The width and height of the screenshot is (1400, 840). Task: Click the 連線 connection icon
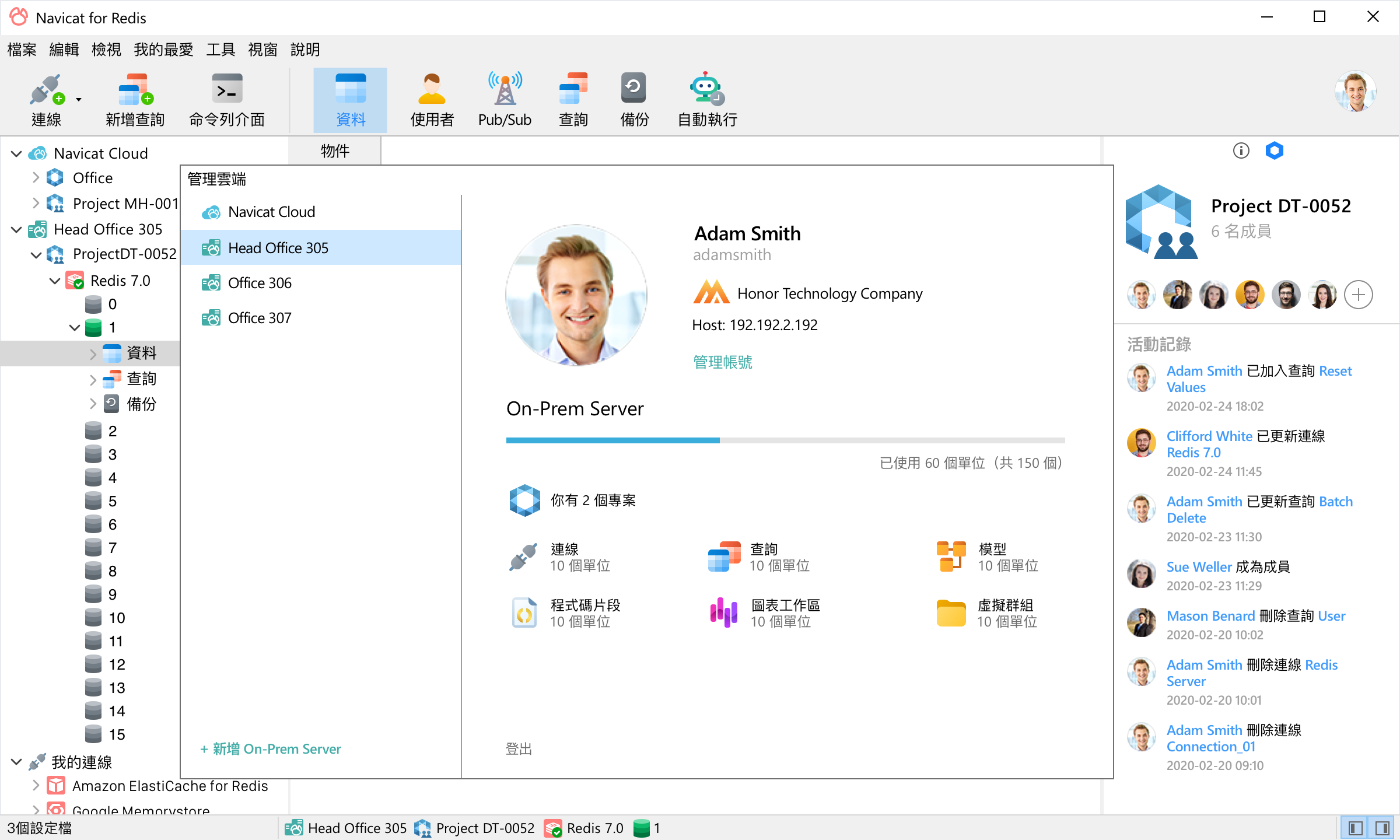tap(47, 98)
